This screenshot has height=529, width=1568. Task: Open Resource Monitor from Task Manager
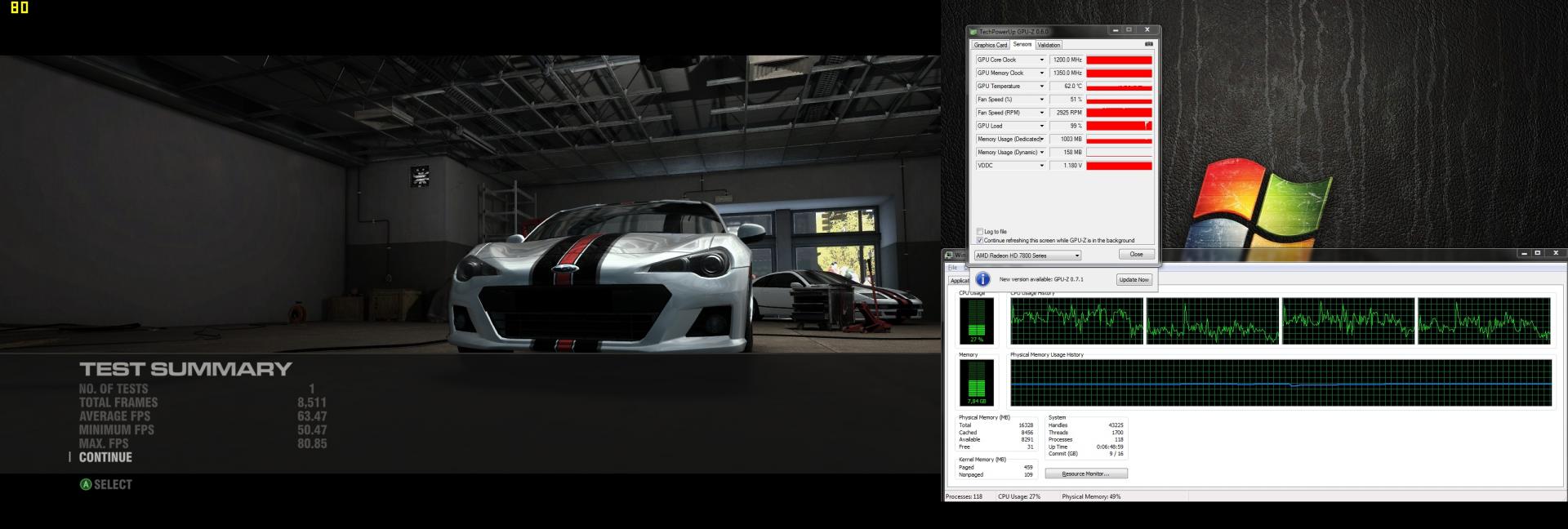[x=1086, y=473]
